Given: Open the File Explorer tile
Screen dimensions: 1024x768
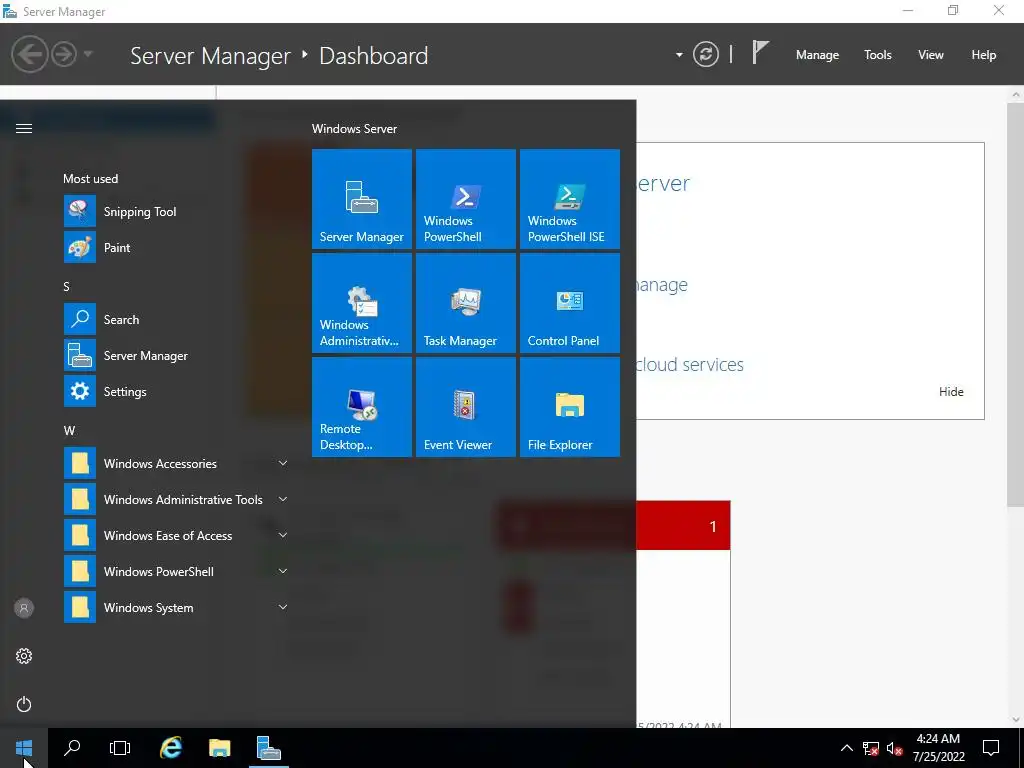Looking at the screenshot, I should click(x=569, y=406).
